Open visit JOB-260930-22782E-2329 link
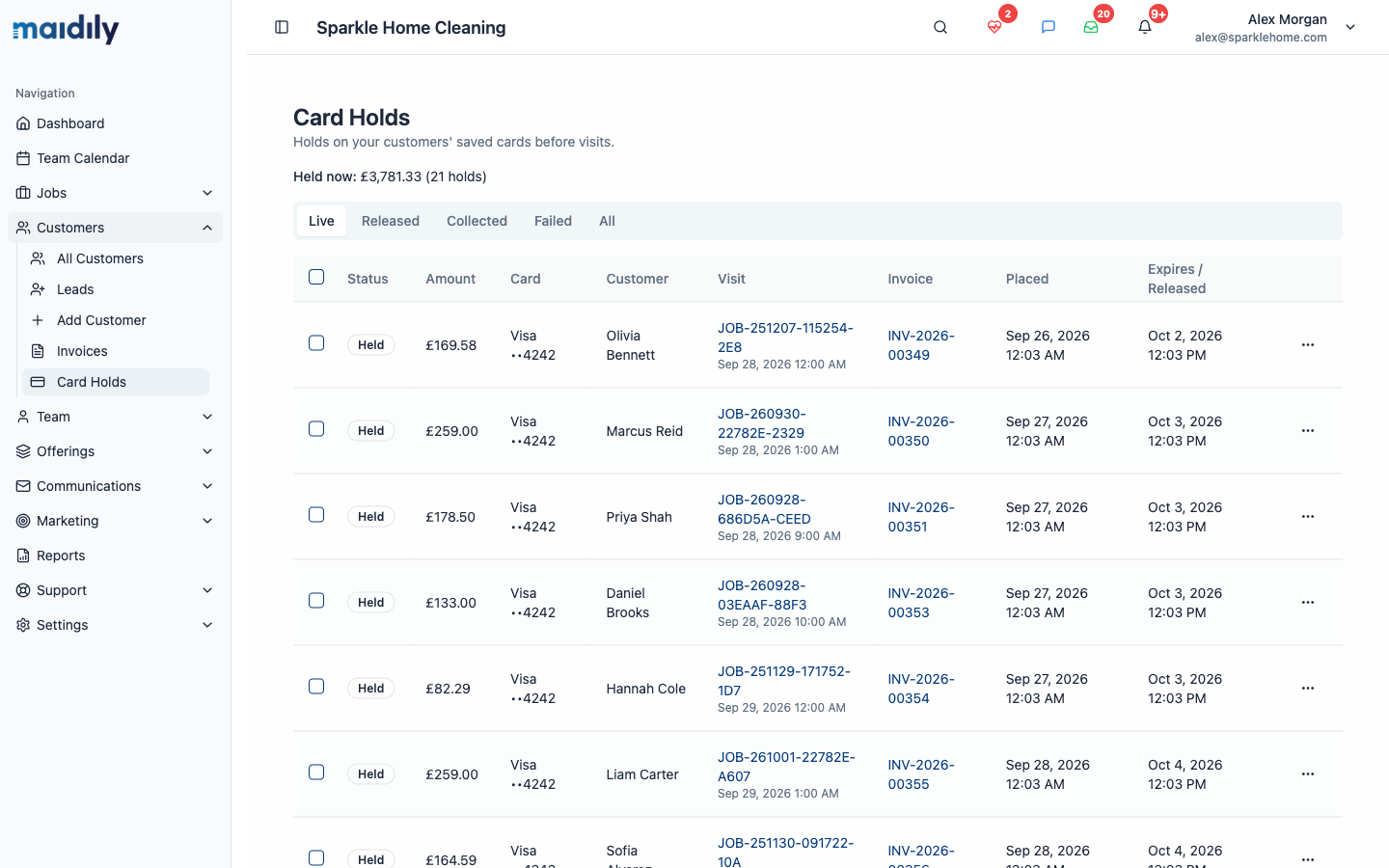1389x868 pixels. (x=762, y=423)
